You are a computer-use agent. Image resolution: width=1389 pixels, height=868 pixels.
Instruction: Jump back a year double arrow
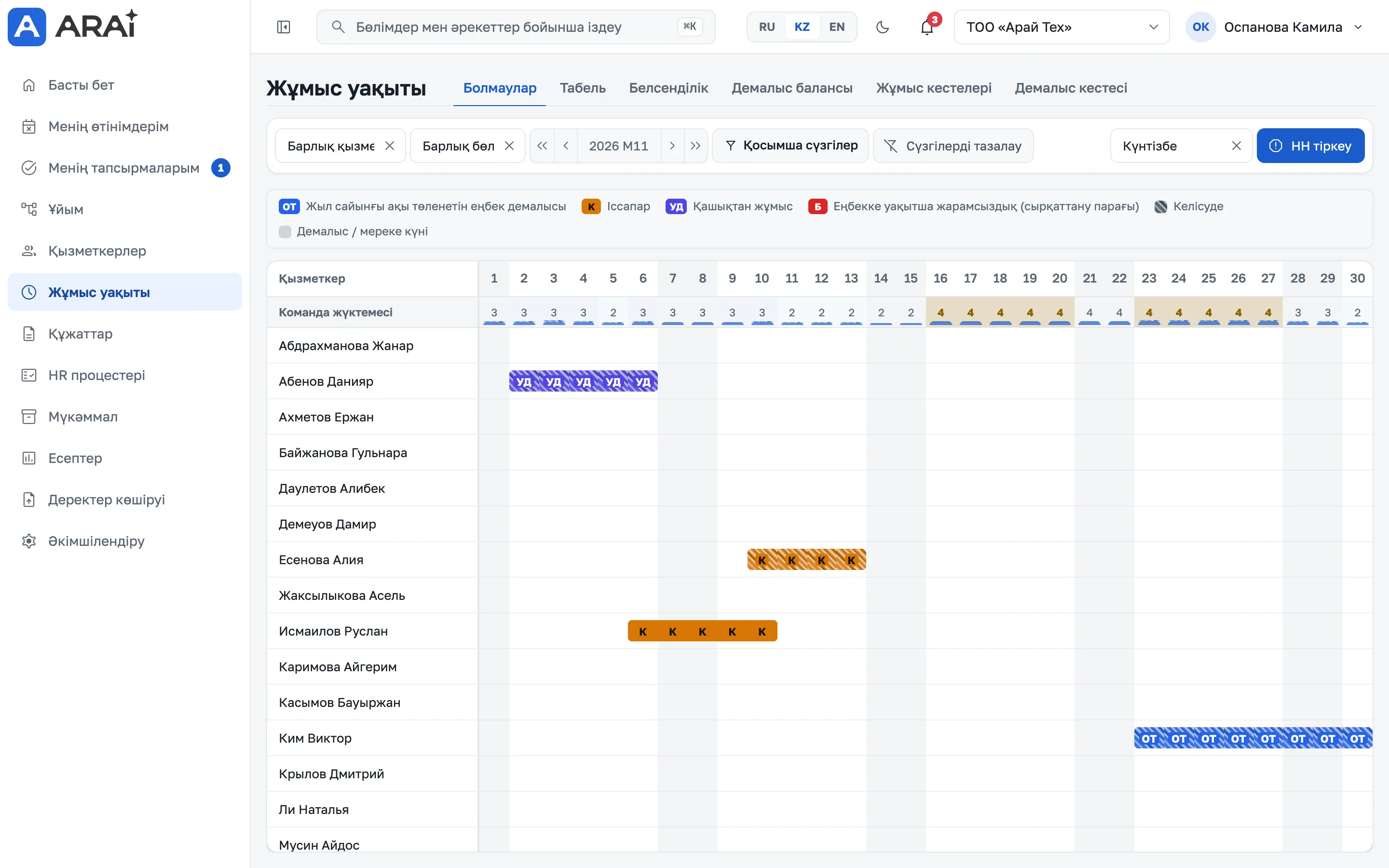[542, 146]
